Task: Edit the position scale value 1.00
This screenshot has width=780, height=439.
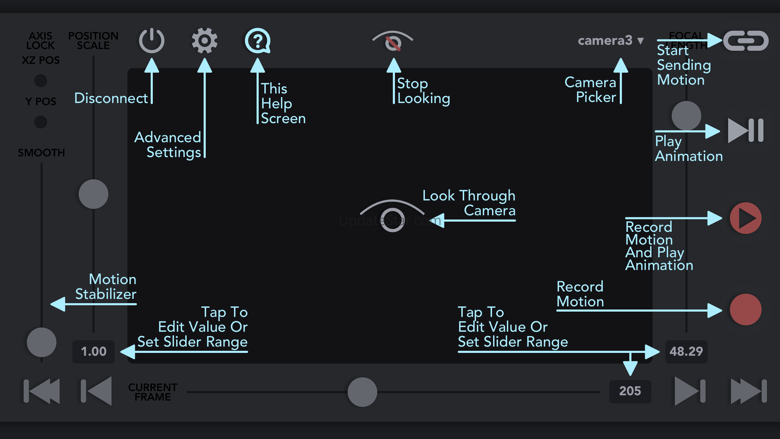Action: [93, 352]
